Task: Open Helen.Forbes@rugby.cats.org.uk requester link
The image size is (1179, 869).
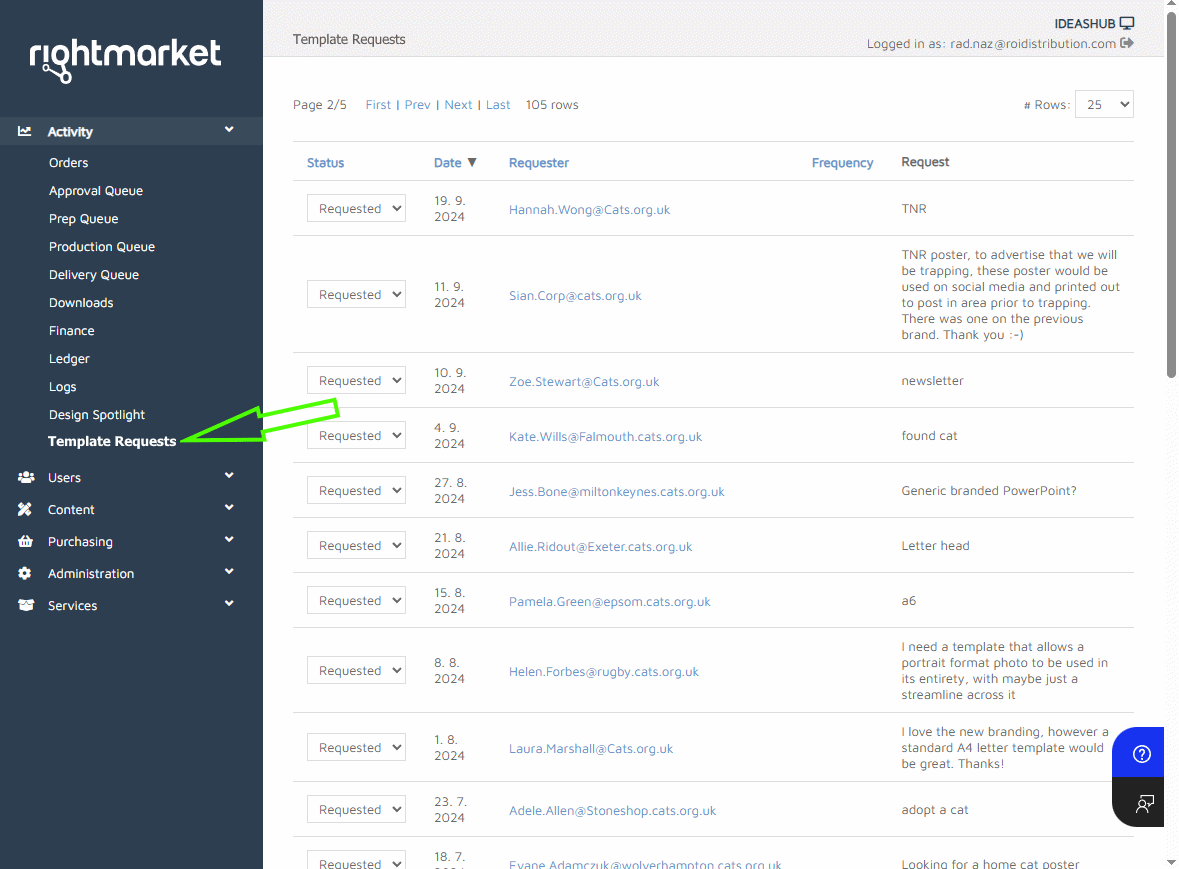Action: click(604, 671)
